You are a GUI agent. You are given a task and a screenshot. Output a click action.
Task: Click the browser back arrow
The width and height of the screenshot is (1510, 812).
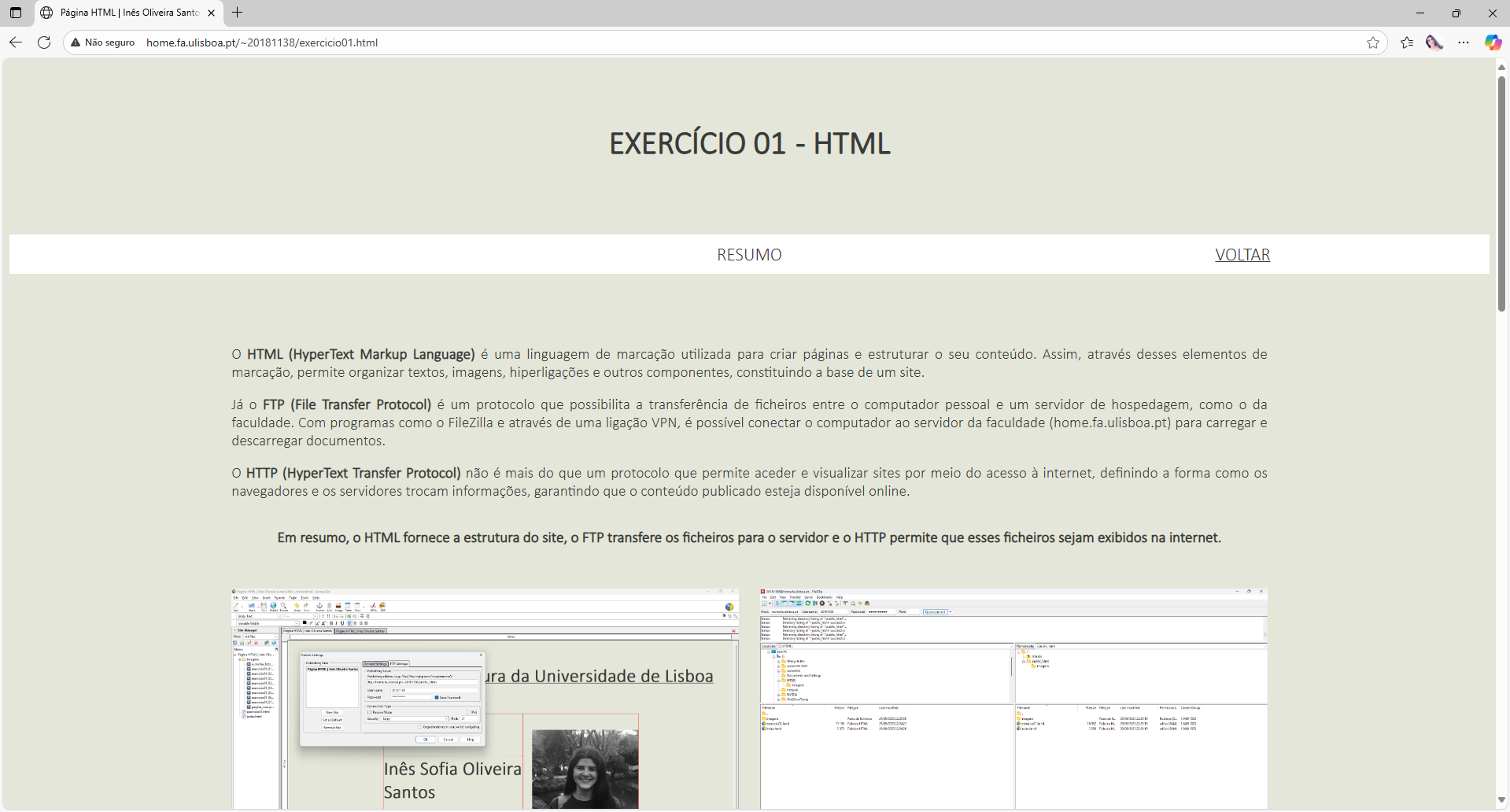point(16,42)
